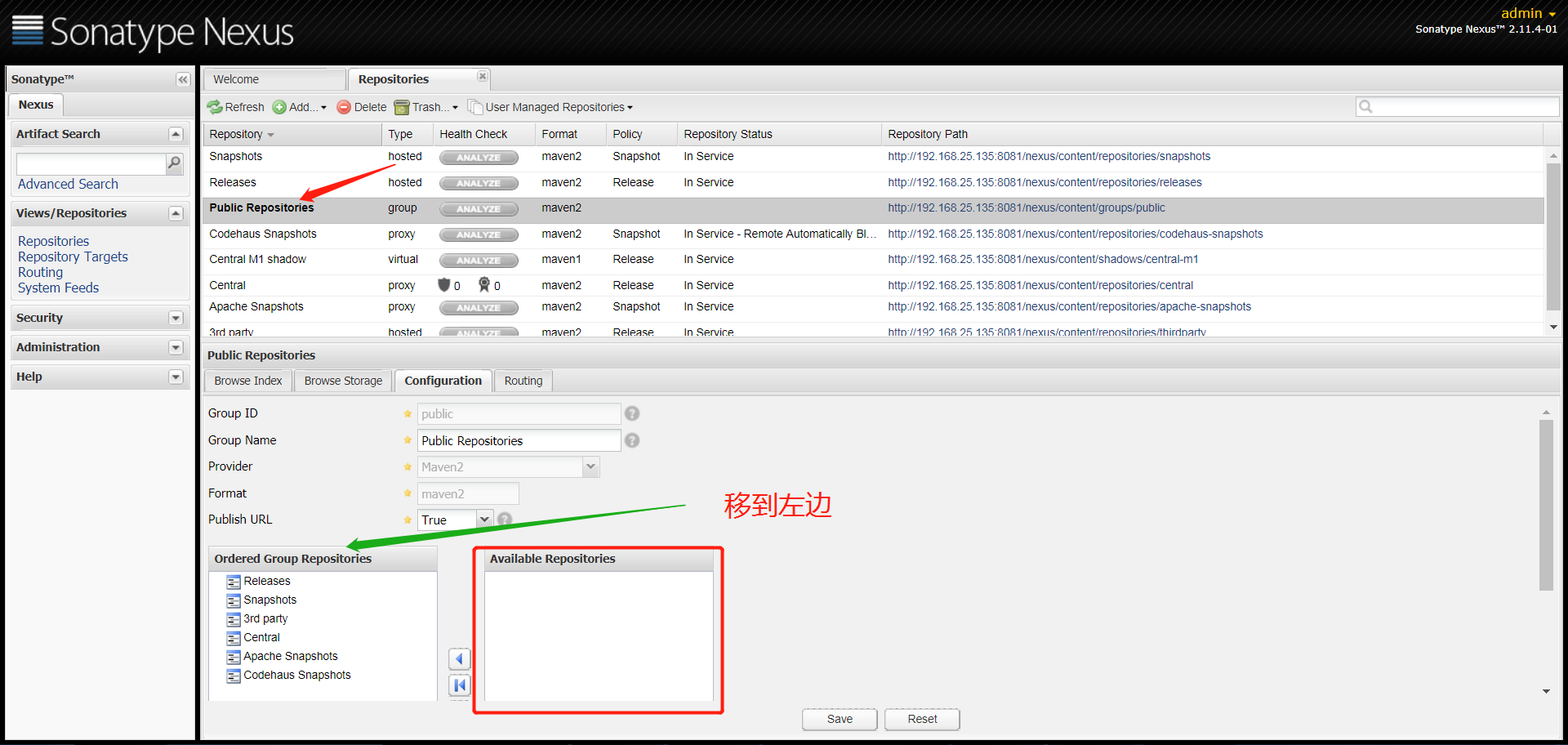Viewport: 1568px width, 745px height.
Task: Expand the Security panel
Action: 176,318
